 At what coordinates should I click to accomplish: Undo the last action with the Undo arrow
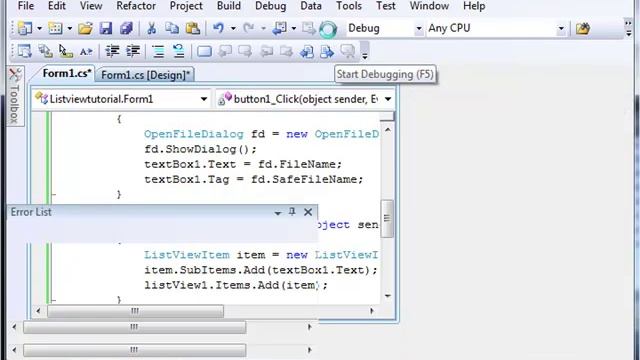[218, 28]
